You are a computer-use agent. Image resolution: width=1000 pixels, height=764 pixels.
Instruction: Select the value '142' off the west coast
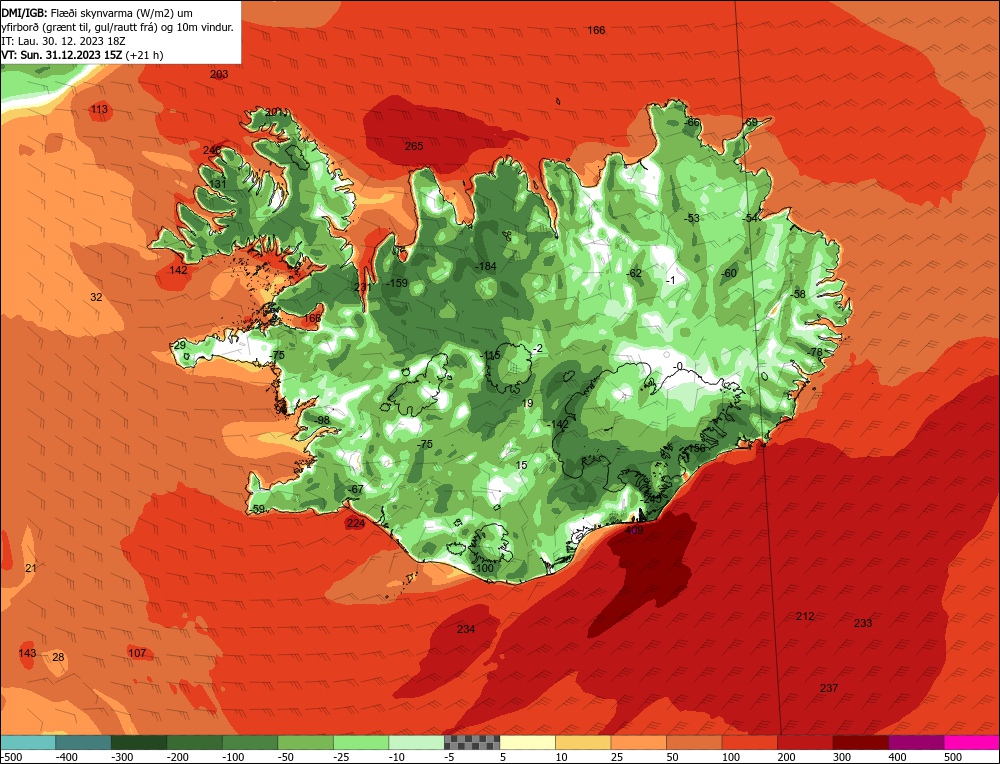pyautogui.click(x=178, y=270)
